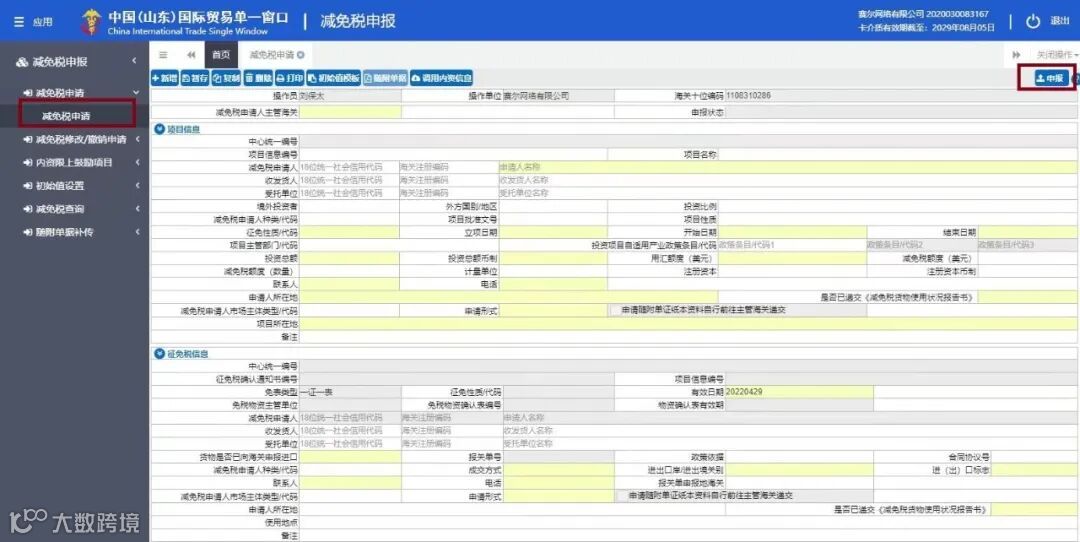Click the 征免性质/代码 field in 项目信息
The image size is (1080, 542).
349,232
